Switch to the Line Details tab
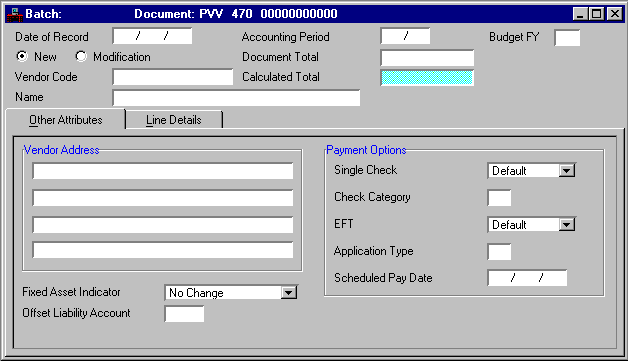Viewport: 628px width, 361px height. 174,120
